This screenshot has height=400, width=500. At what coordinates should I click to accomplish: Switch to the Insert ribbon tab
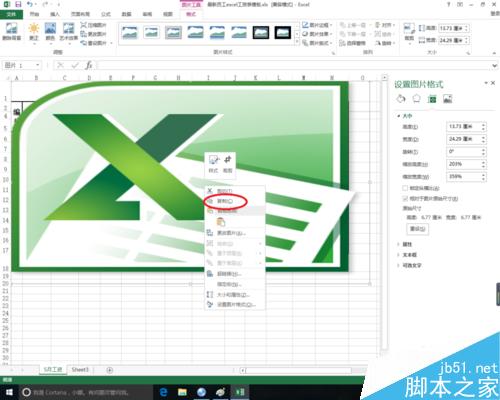[55, 14]
